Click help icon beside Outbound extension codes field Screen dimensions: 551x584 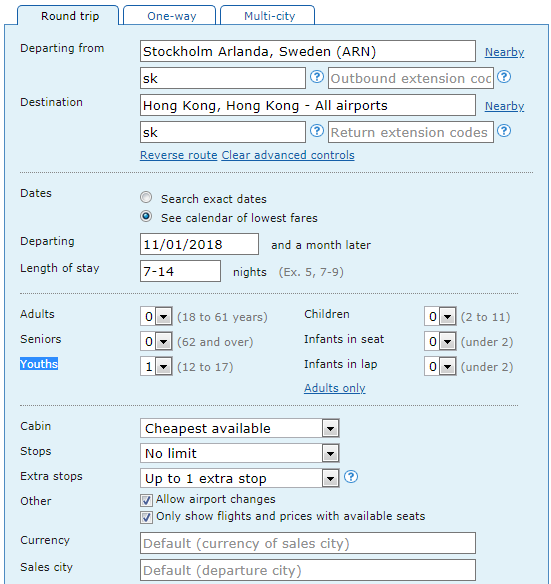(504, 77)
